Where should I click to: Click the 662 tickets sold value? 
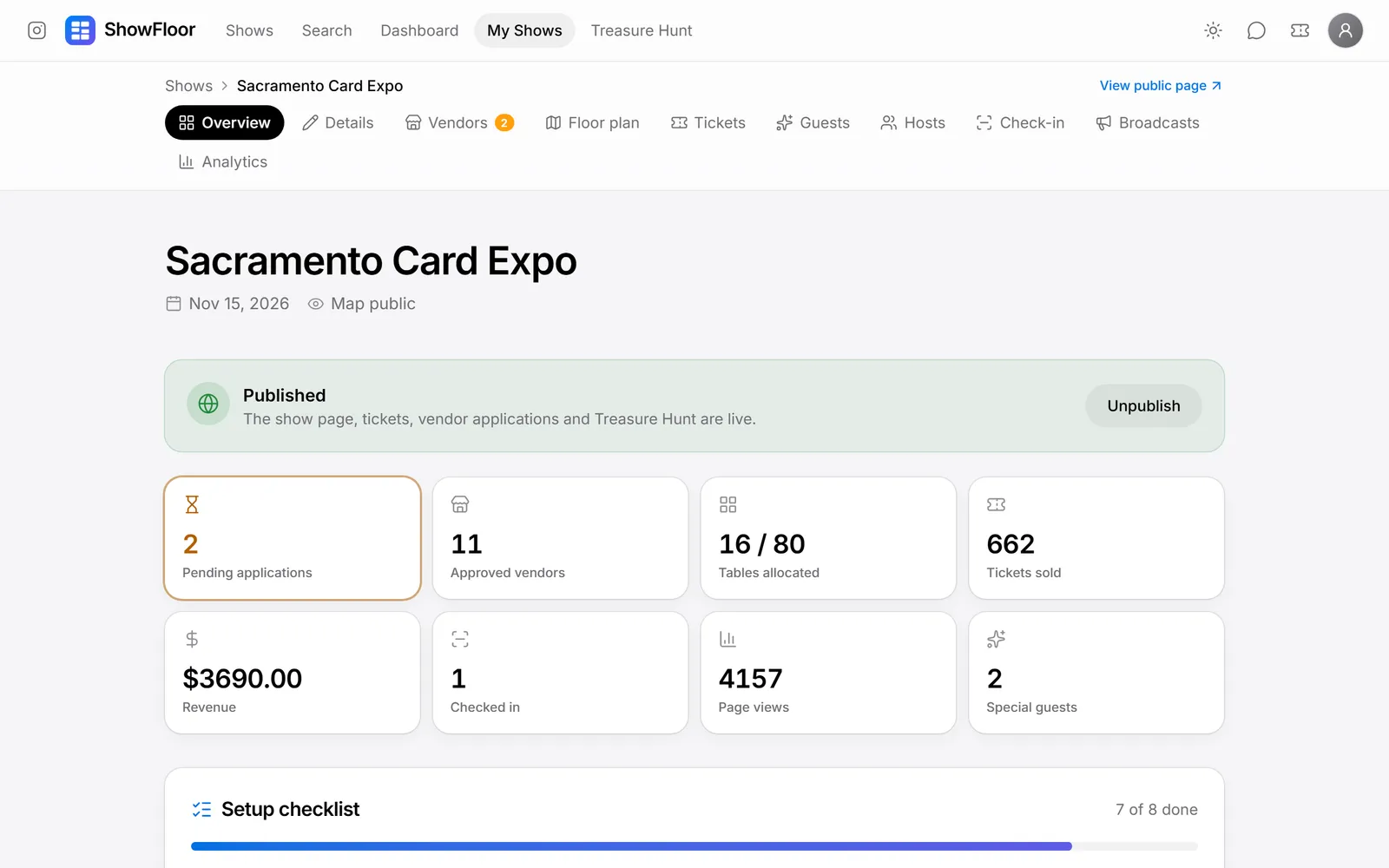click(x=1010, y=543)
